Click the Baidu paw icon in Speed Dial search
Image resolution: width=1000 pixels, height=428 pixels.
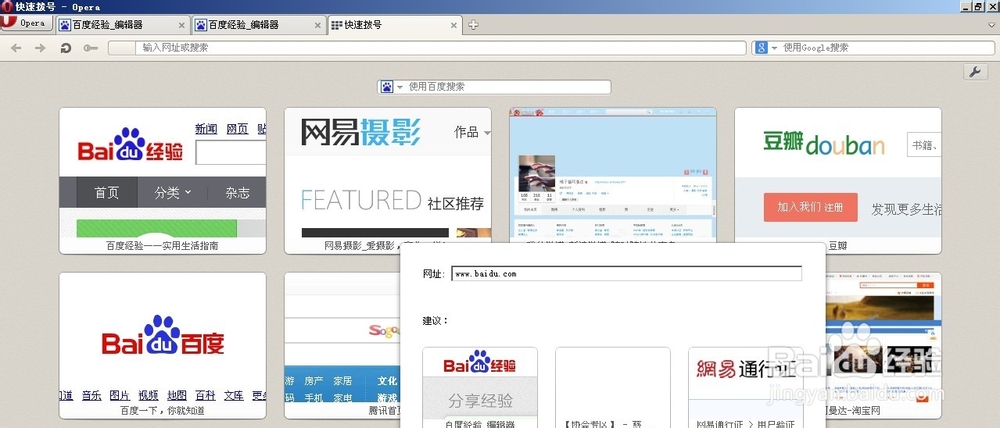point(386,87)
